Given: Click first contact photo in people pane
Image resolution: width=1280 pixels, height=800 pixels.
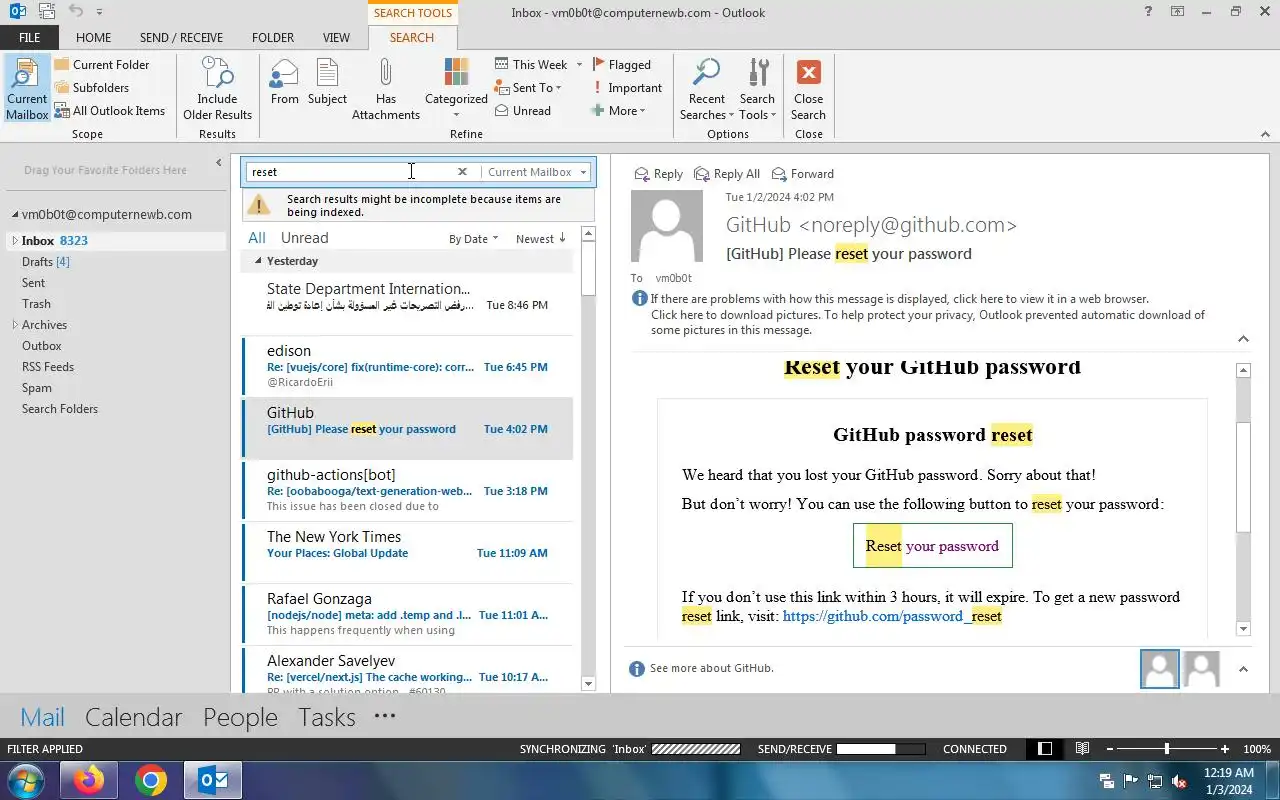Looking at the screenshot, I should tap(1160, 669).
